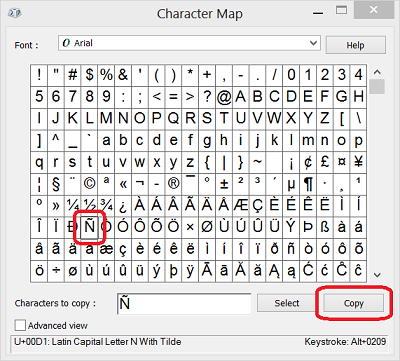
Task: Click the Help button
Action: 355,45
